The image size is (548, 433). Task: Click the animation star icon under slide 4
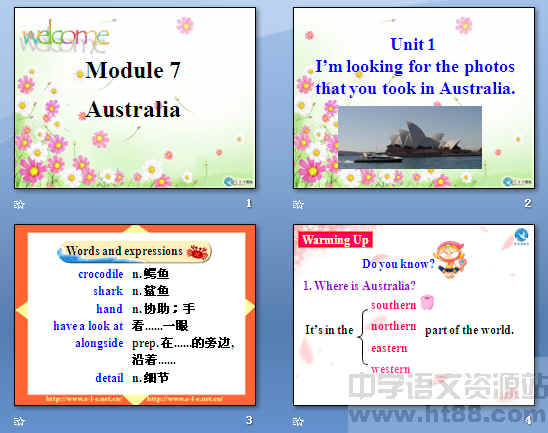[x=298, y=421]
